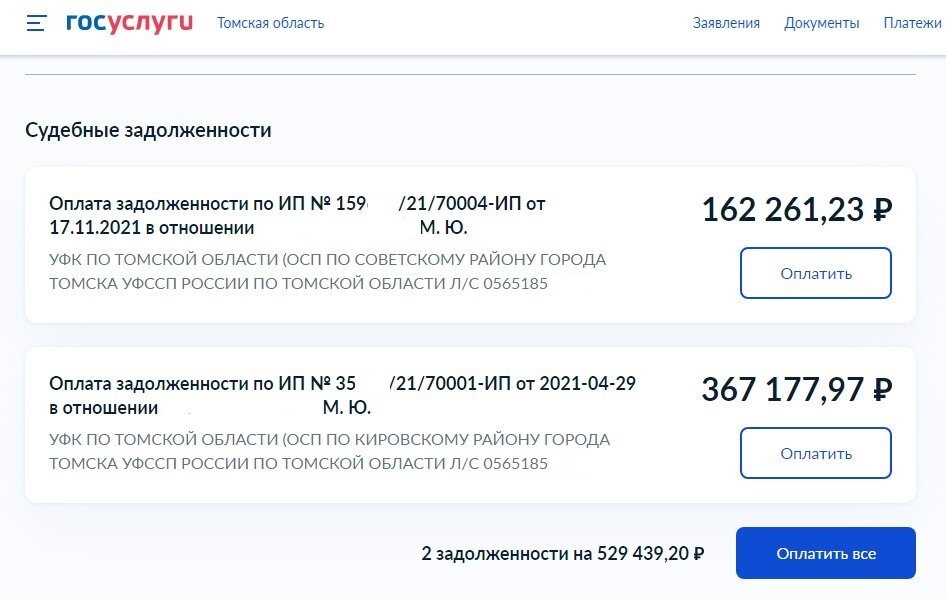Pay the 162 261,23 ₽ debt with Оплатить
Screen dimensions: 946x599
[816, 273]
